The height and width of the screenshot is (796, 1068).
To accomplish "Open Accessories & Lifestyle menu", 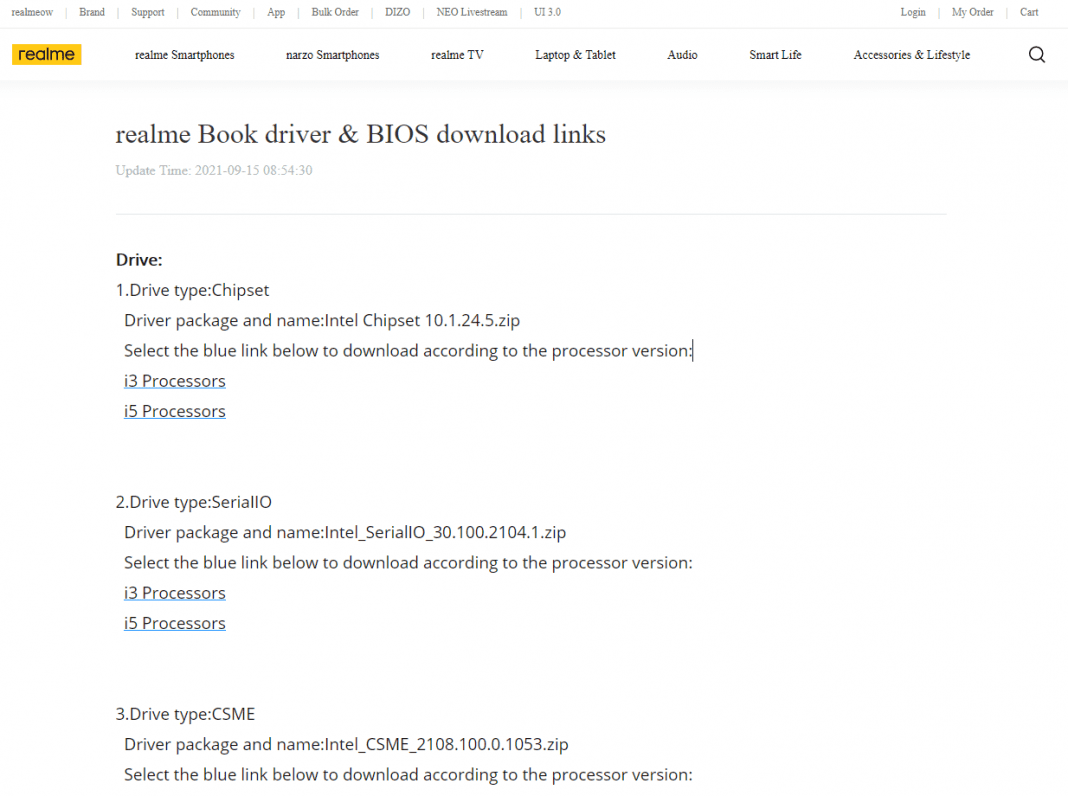I will 911,55.
